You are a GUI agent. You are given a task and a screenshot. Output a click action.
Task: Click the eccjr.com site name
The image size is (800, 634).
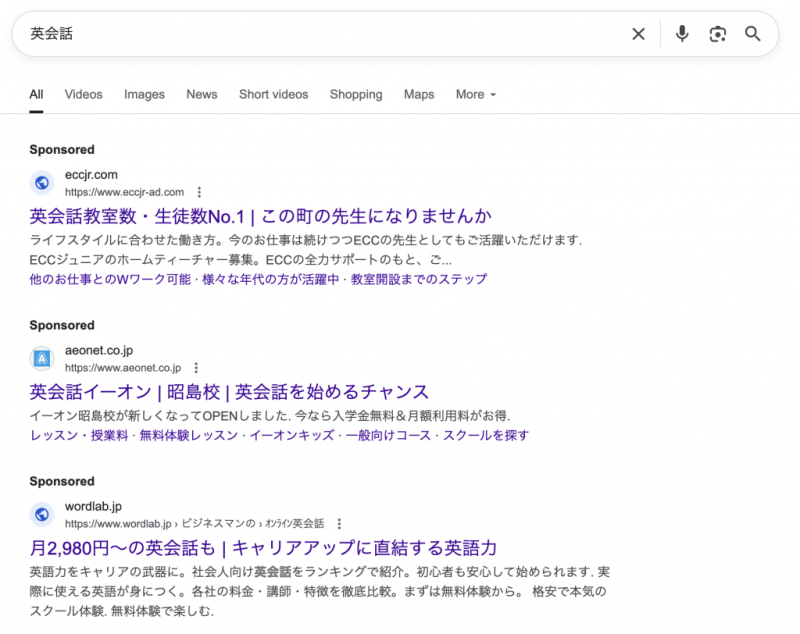(x=91, y=175)
